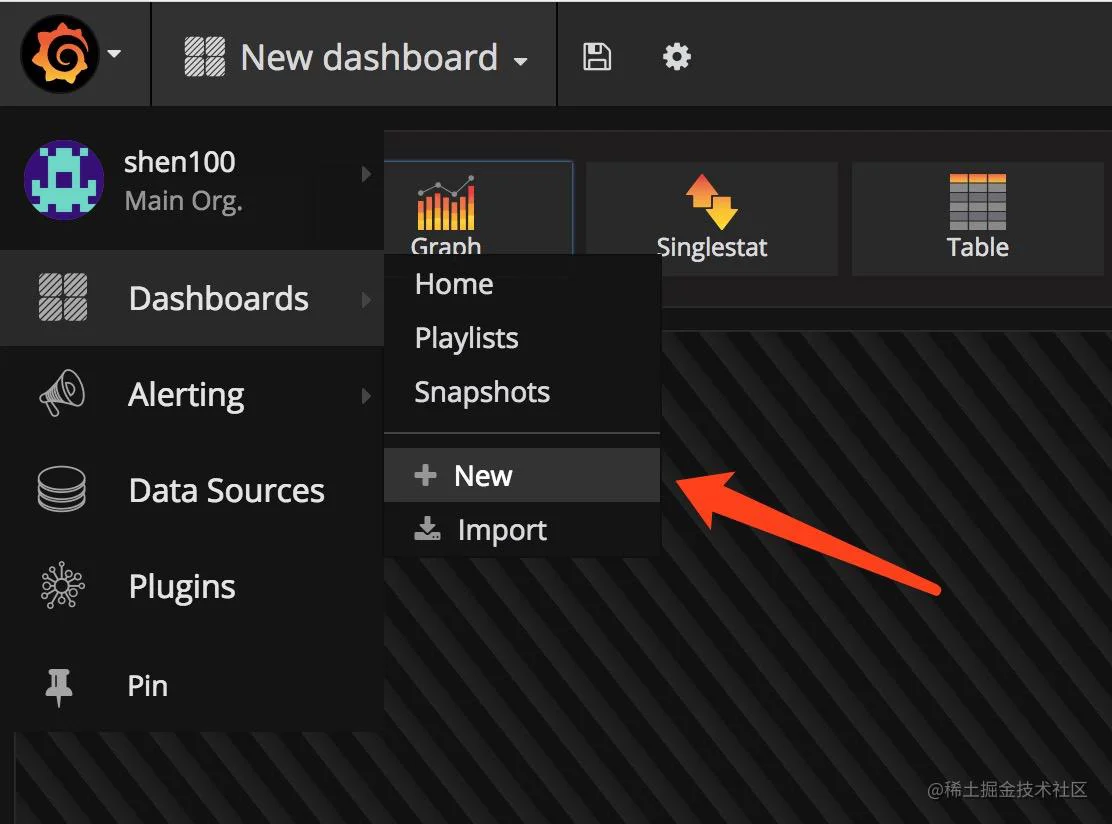Open Data Sources from the sidebar
The height and width of the screenshot is (824, 1112).
pyautogui.click(x=191, y=491)
